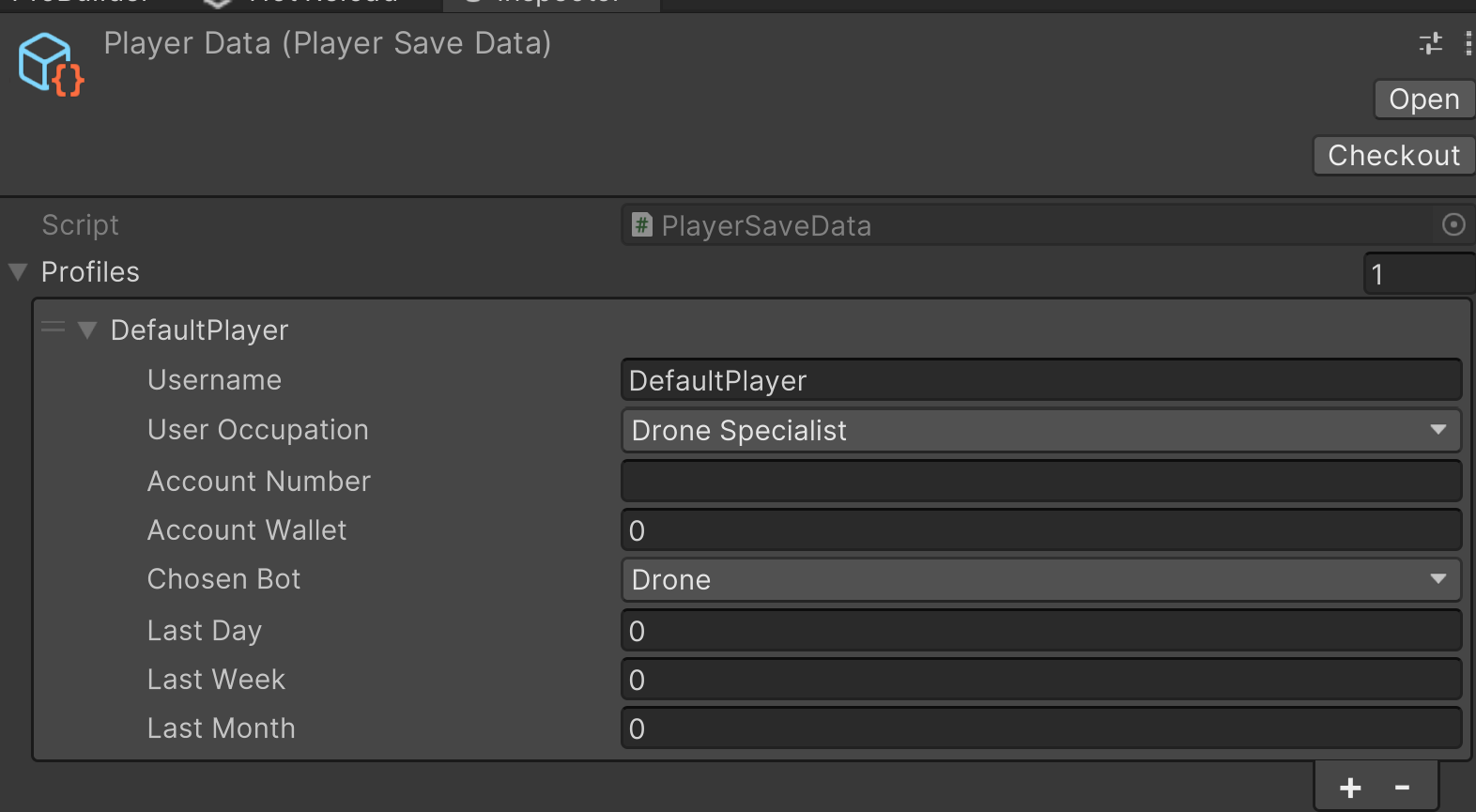Click the Profiles label text
Viewport: 1476px width, 812px height.
[x=90, y=272]
